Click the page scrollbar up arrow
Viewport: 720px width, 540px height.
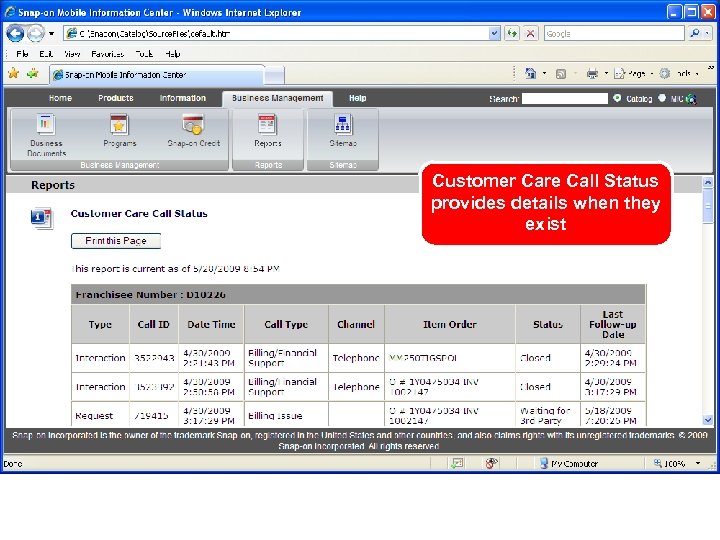[x=708, y=182]
